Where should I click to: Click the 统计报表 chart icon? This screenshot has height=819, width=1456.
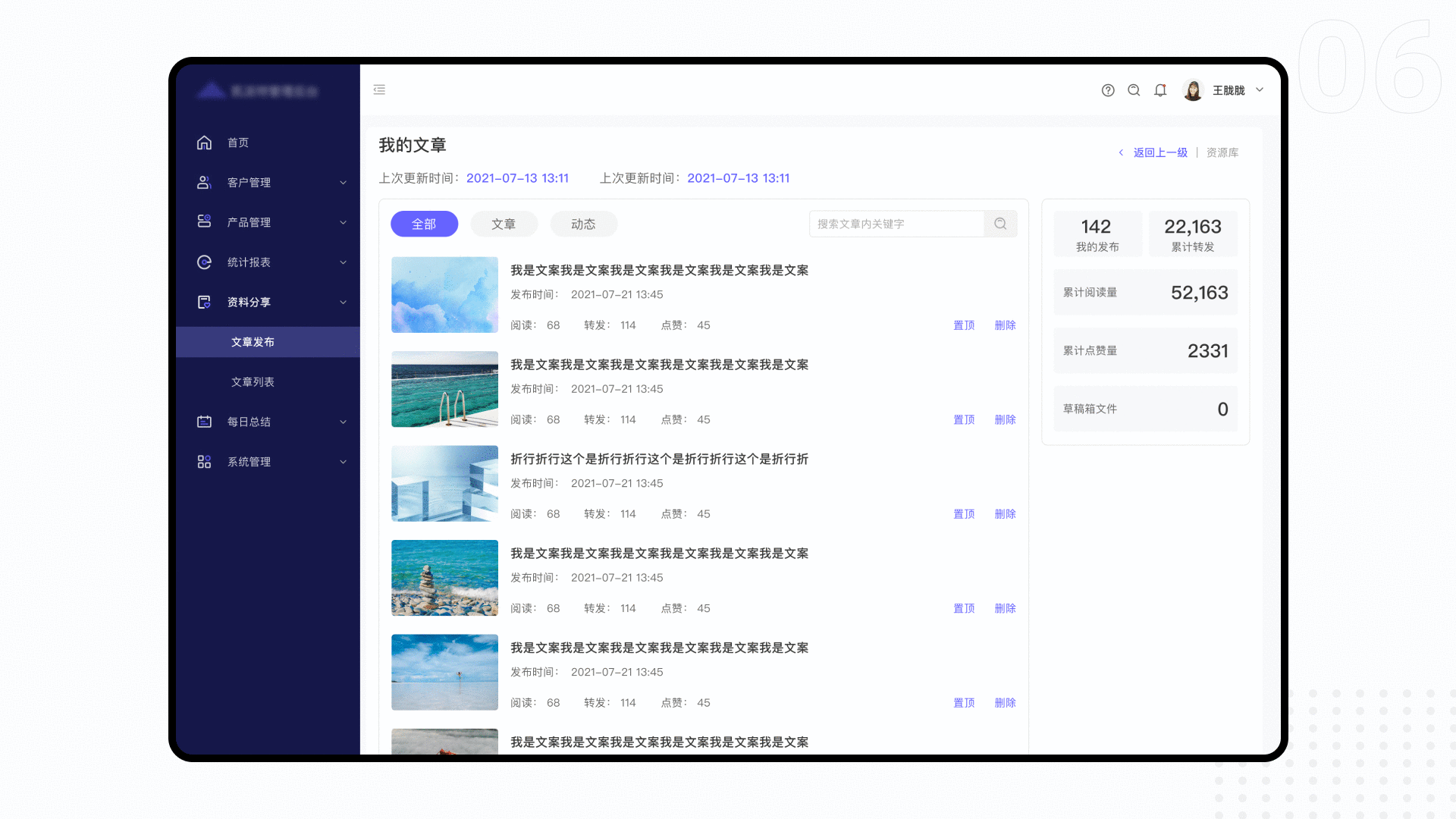pyautogui.click(x=204, y=262)
